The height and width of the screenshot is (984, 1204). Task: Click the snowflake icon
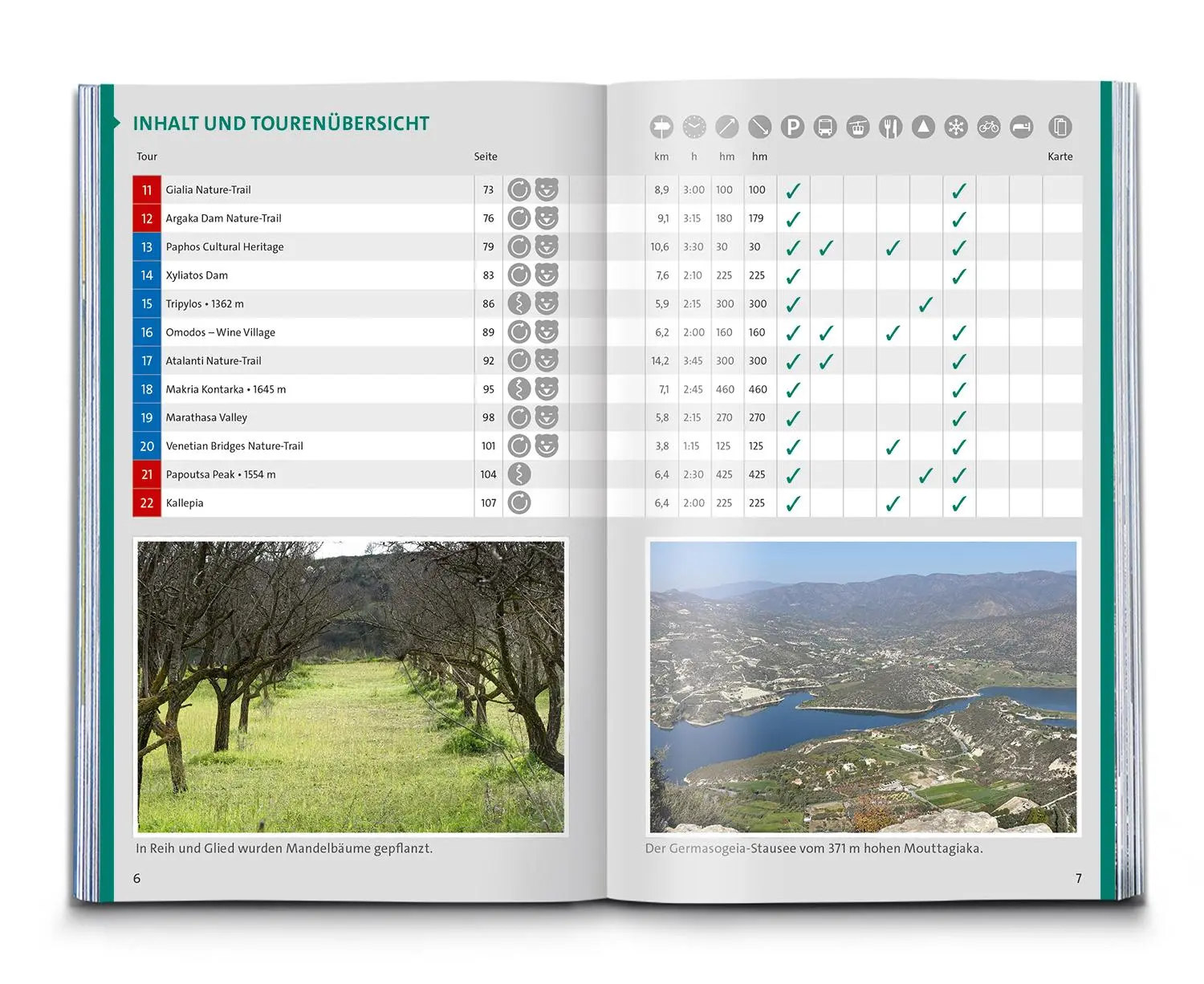point(956,127)
